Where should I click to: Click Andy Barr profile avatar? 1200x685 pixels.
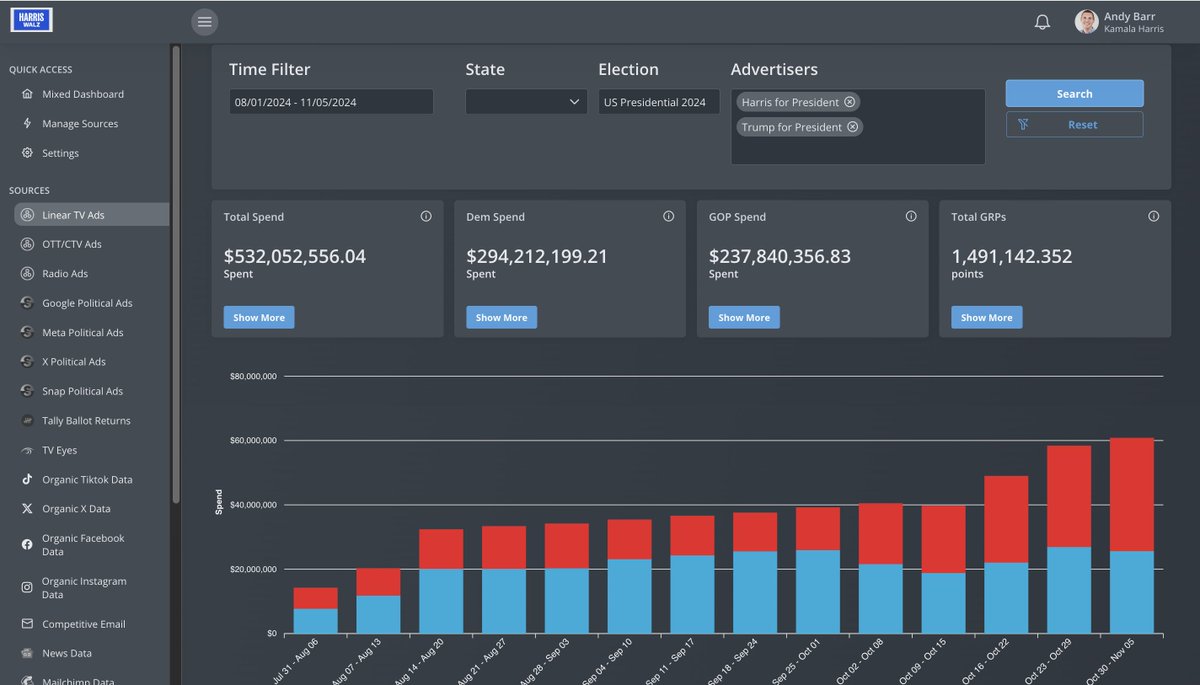point(1087,22)
